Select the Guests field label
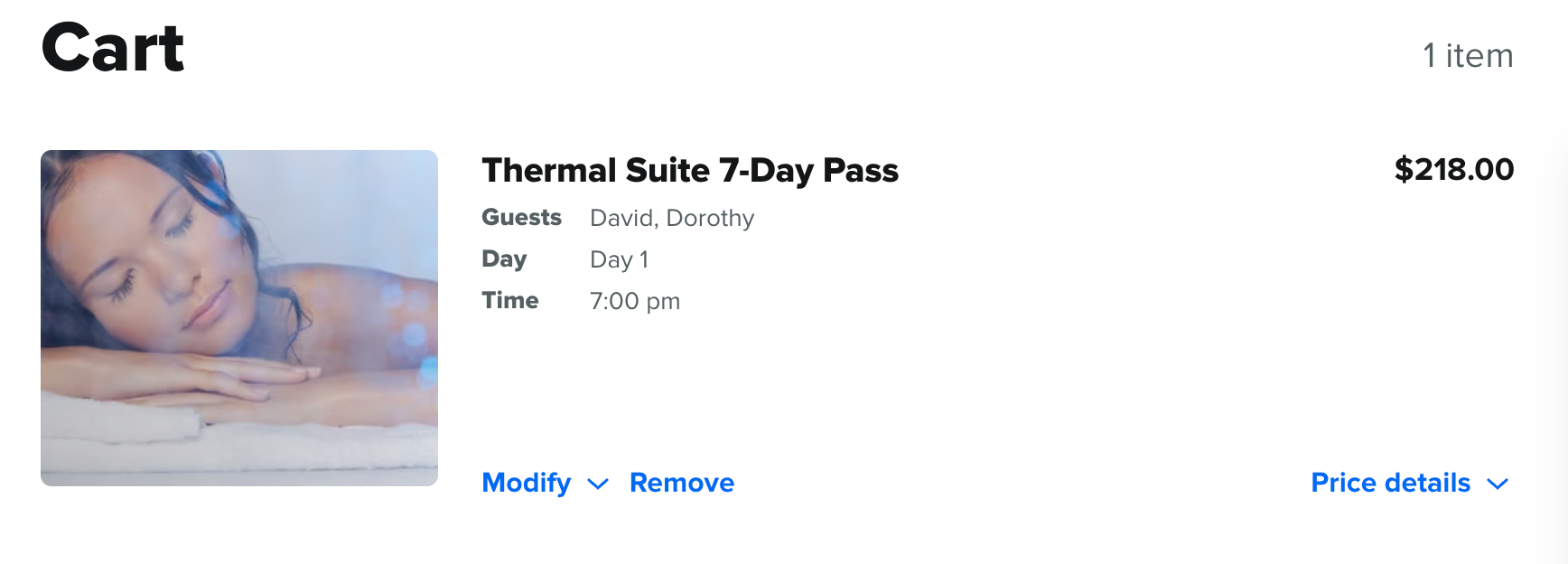Image resolution: width=1568 pixels, height=564 pixels. click(x=522, y=217)
